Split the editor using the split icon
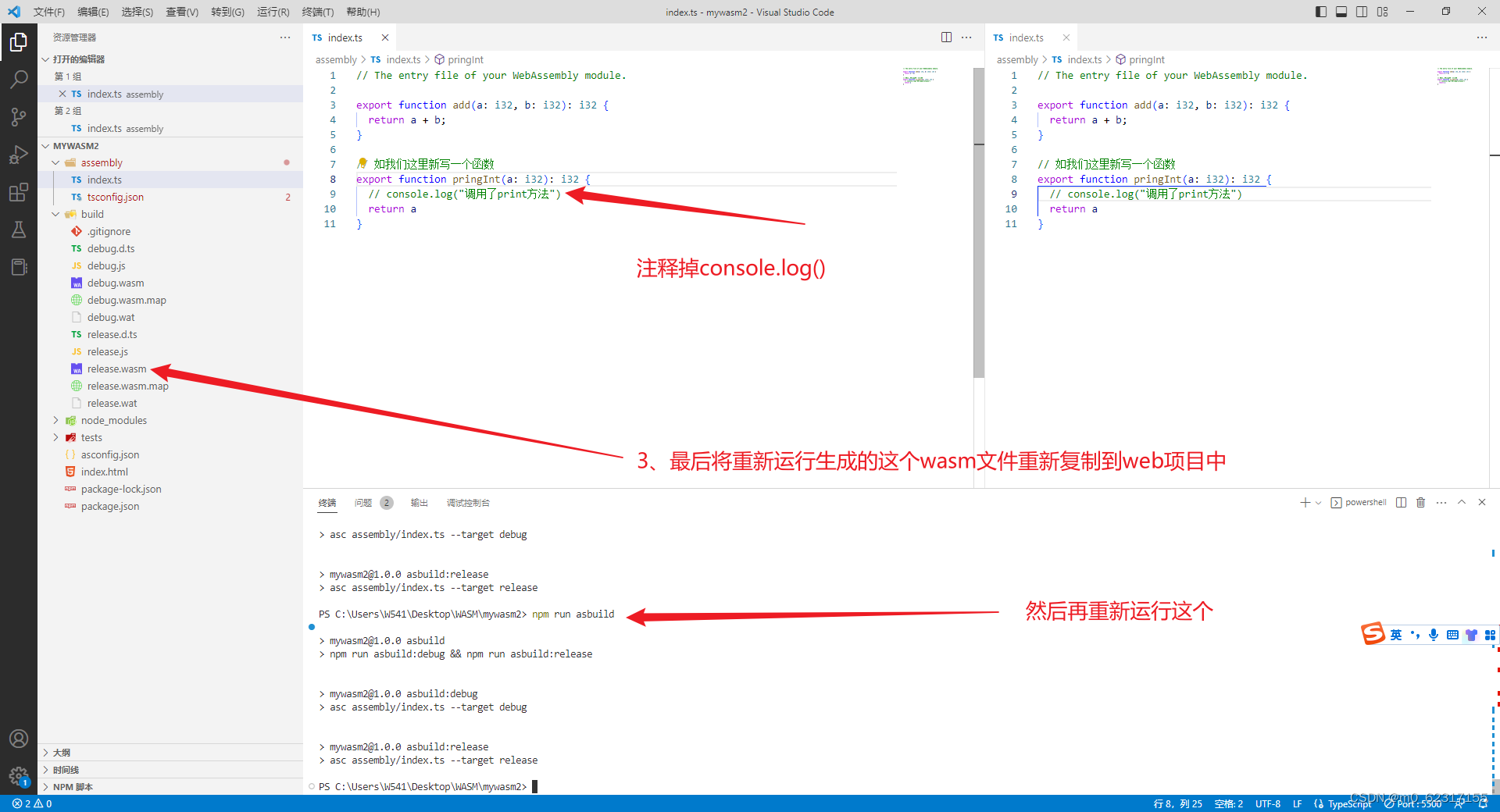 click(x=946, y=37)
